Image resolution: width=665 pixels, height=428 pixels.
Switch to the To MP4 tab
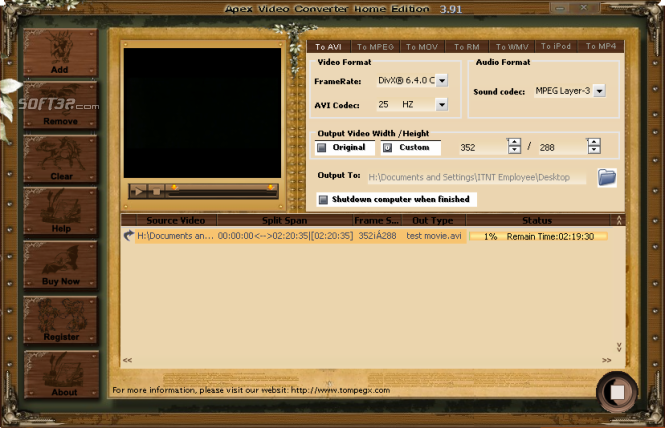(x=601, y=46)
